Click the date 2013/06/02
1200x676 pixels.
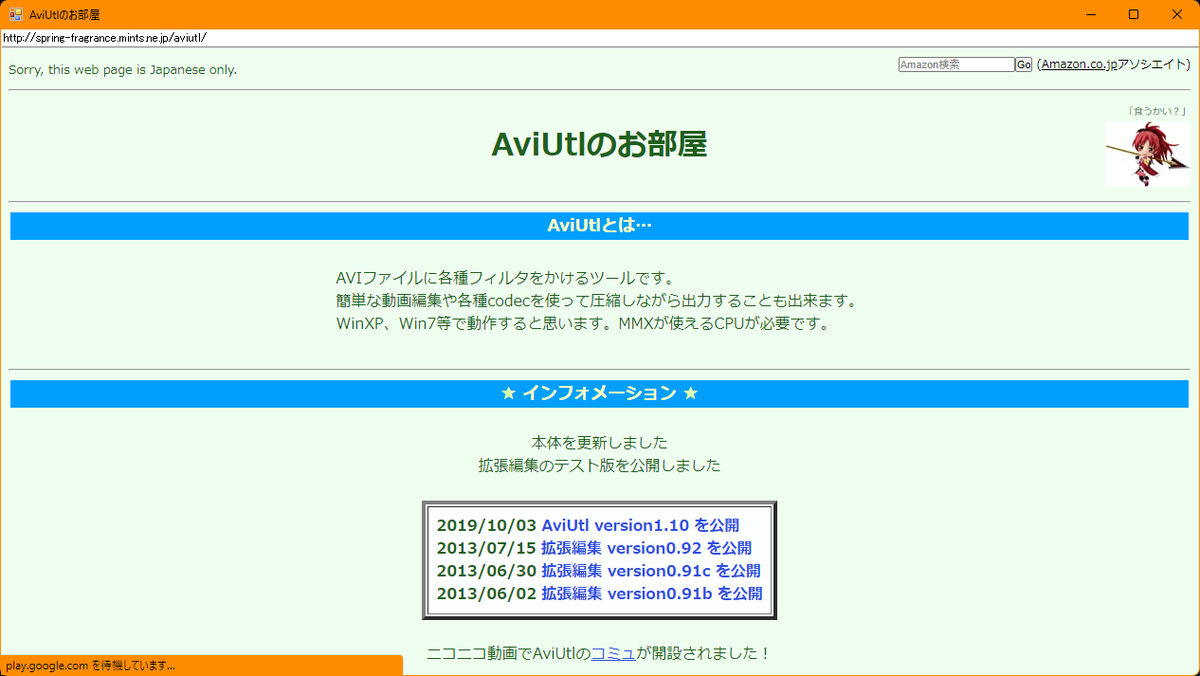[487, 594]
